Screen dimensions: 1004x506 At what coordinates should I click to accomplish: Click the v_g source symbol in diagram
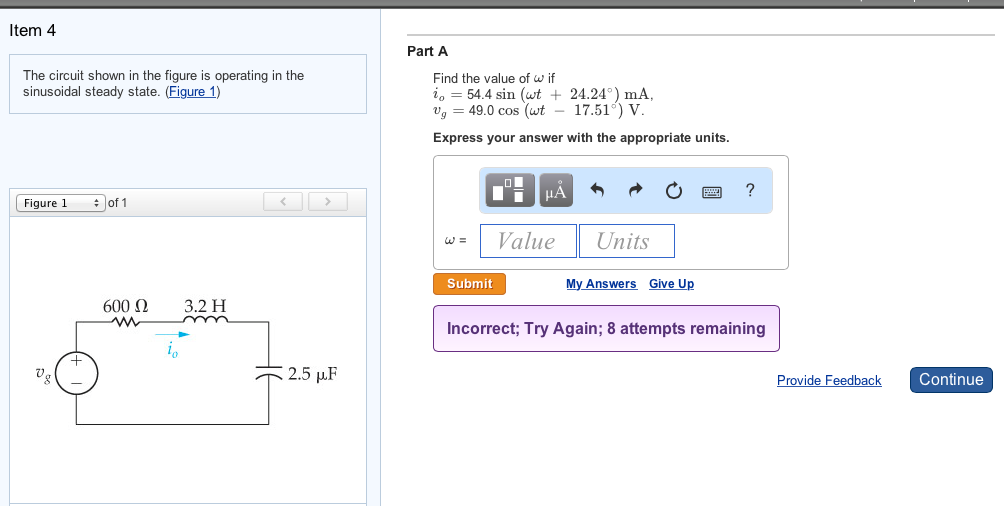(x=76, y=373)
